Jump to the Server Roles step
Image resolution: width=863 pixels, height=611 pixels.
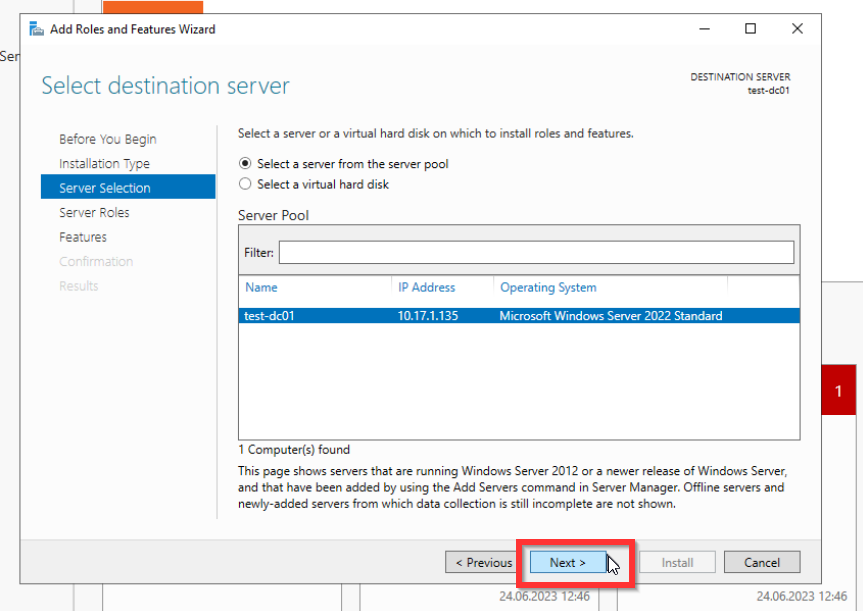(94, 212)
